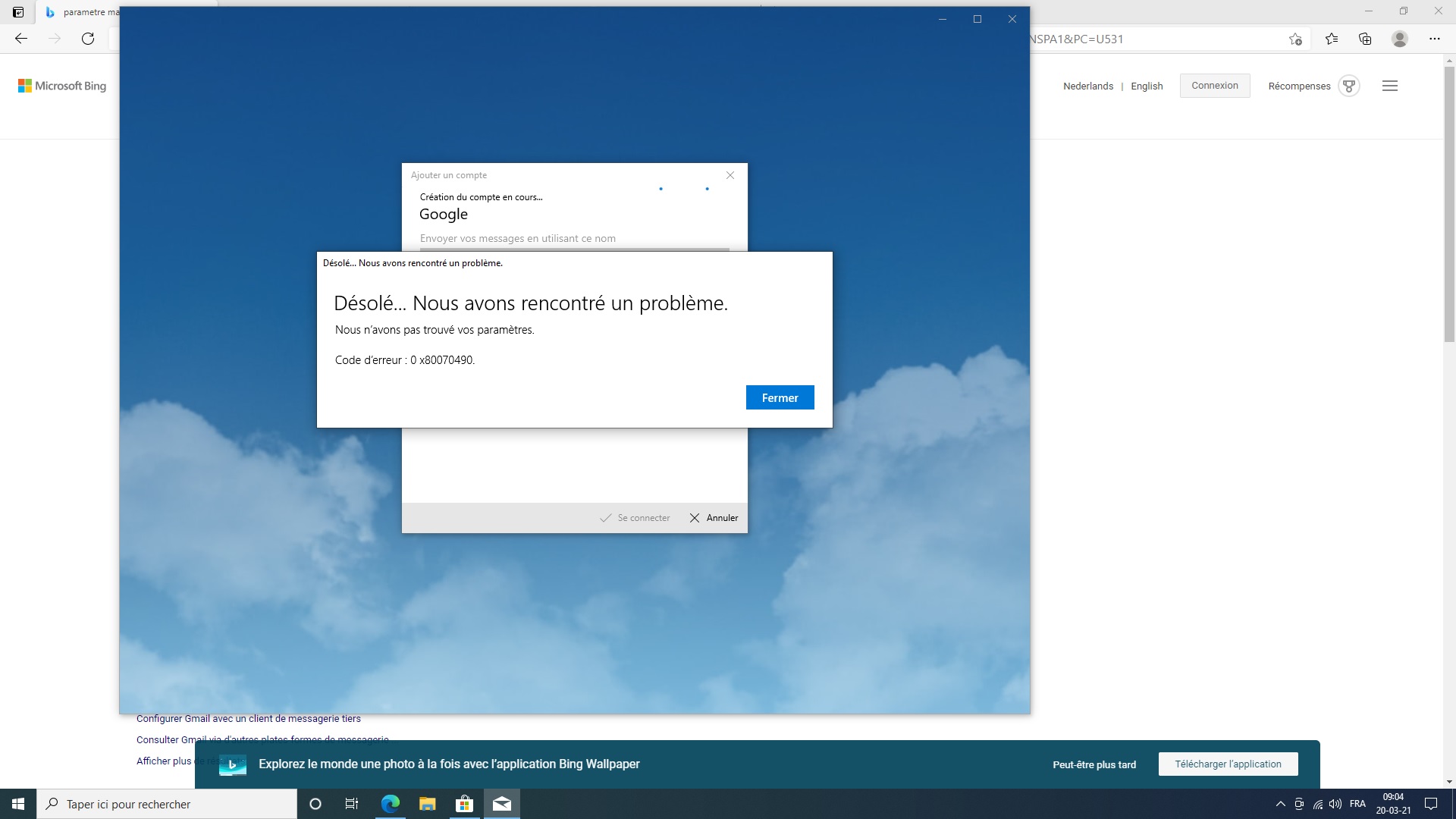Click the Edge vertical scrollbar thumb
The image size is (1456, 819).
pos(1449,205)
